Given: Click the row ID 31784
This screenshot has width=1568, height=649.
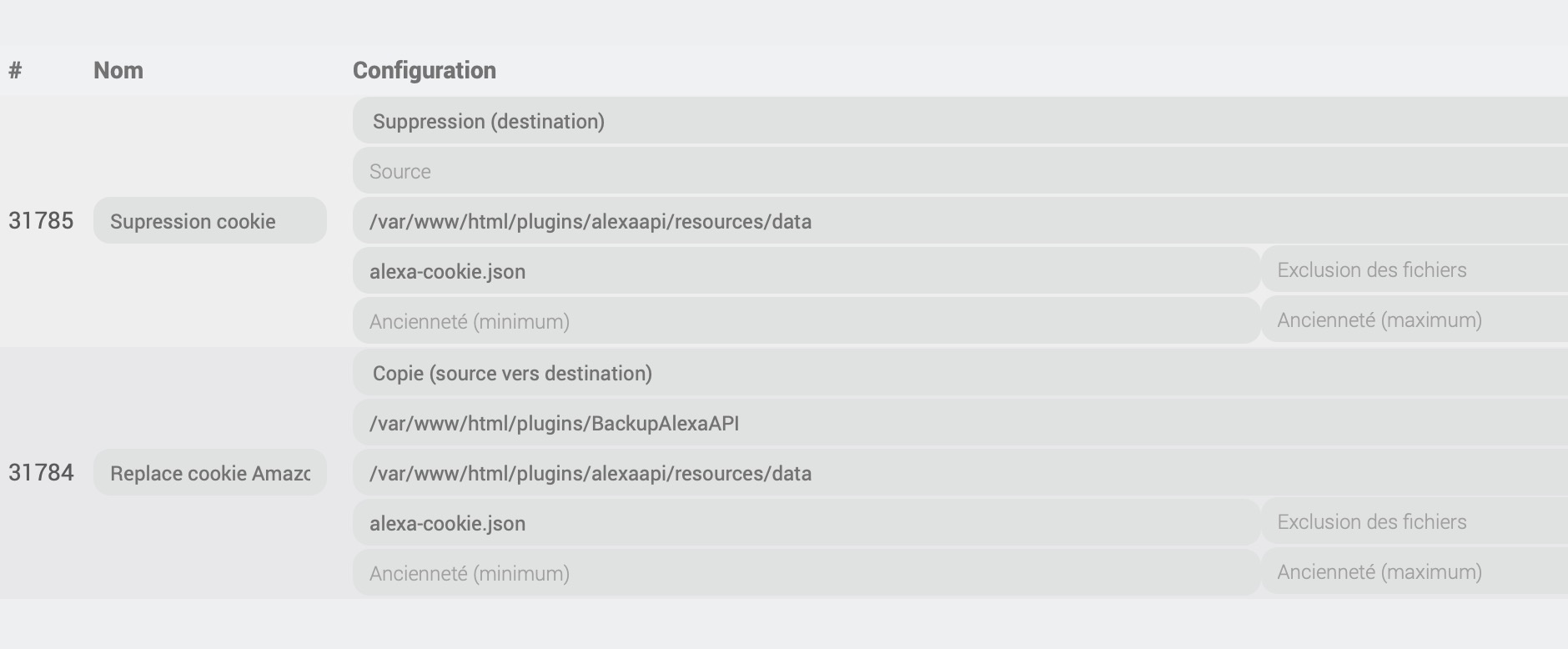Looking at the screenshot, I should [41, 473].
